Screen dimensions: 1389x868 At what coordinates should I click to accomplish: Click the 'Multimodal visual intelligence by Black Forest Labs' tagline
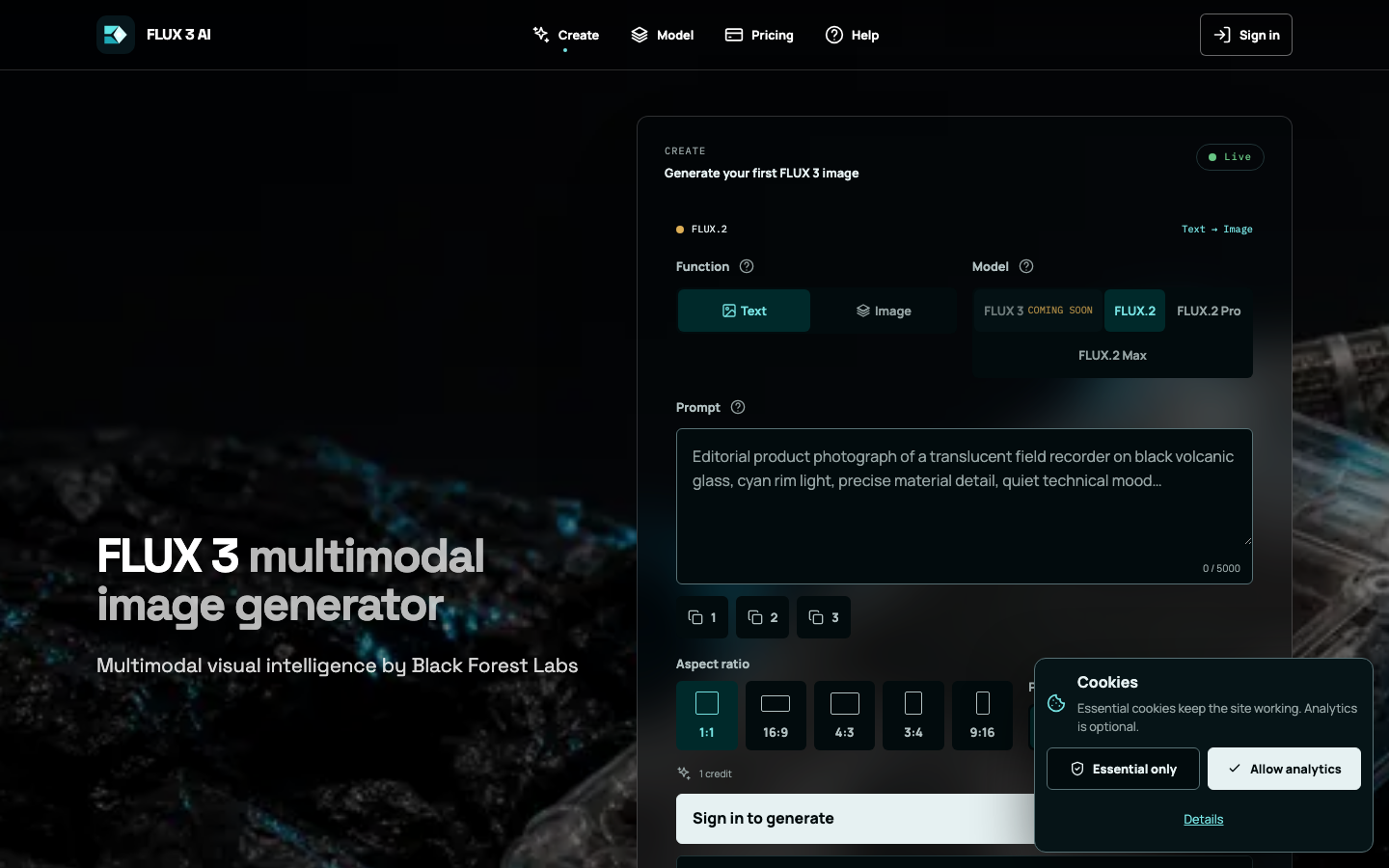click(338, 665)
